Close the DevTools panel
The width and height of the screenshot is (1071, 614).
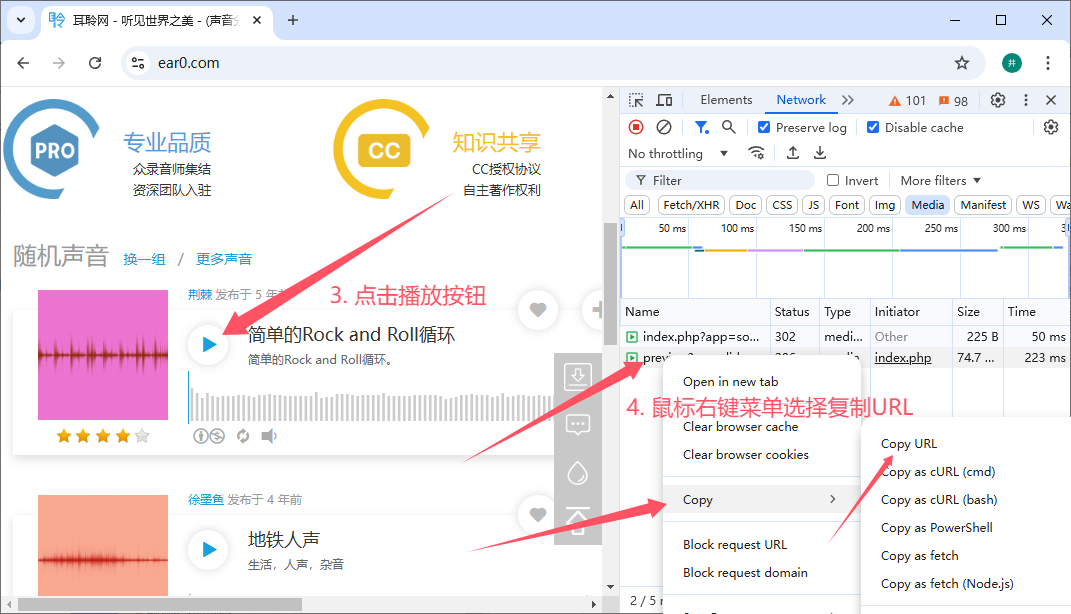1051,100
